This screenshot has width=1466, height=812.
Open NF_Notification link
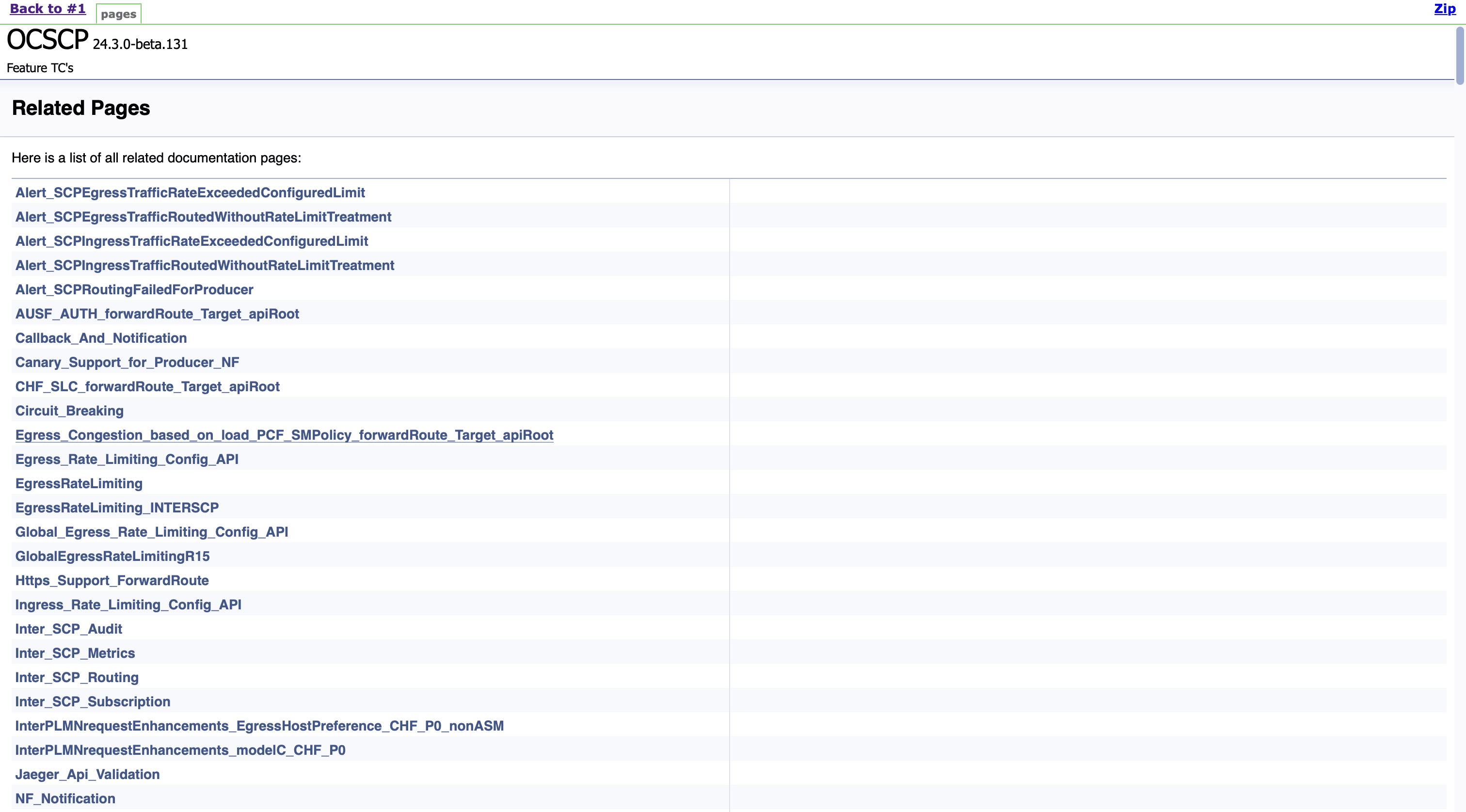pos(65,799)
